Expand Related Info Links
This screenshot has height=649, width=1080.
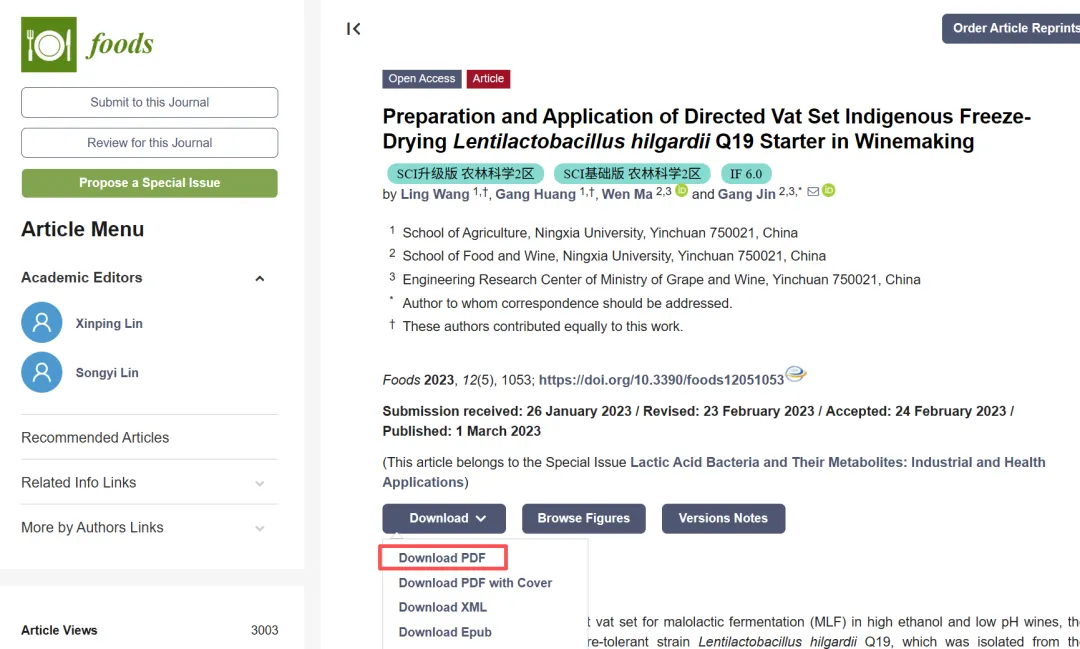(260, 484)
